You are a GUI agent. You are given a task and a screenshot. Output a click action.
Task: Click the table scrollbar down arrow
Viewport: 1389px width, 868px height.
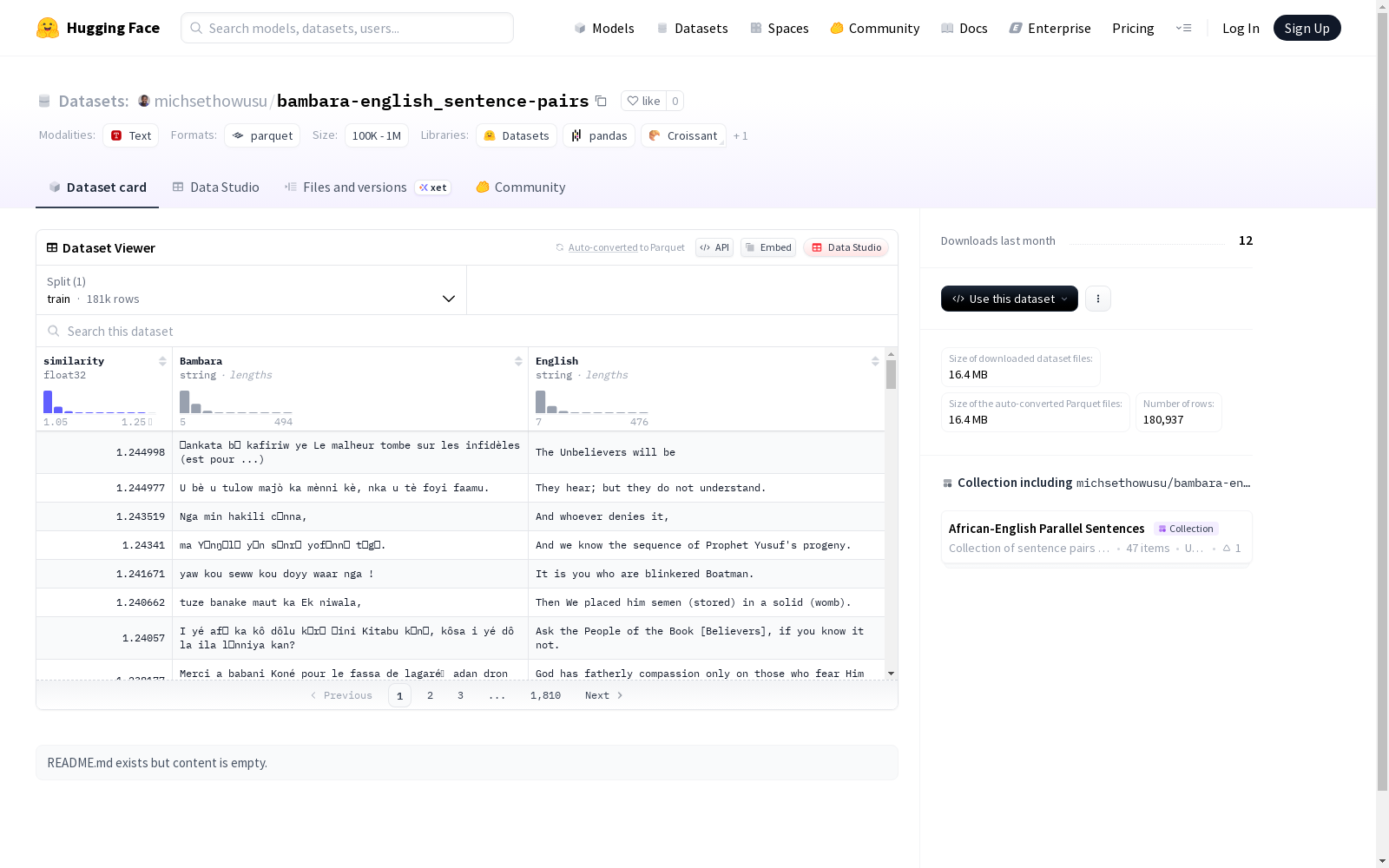(891, 674)
